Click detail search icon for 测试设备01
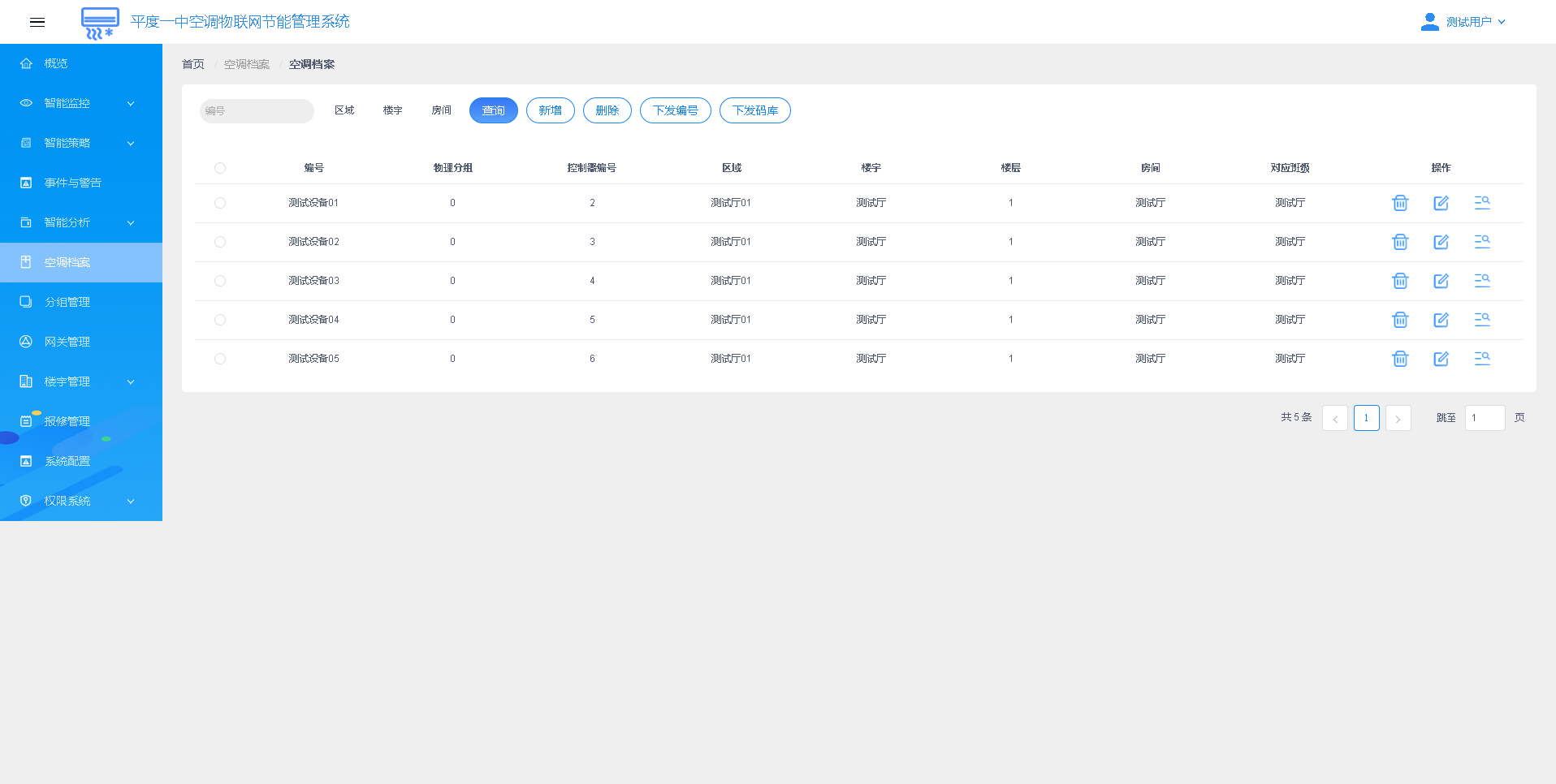The image size is (1556, 784). 1482,203
